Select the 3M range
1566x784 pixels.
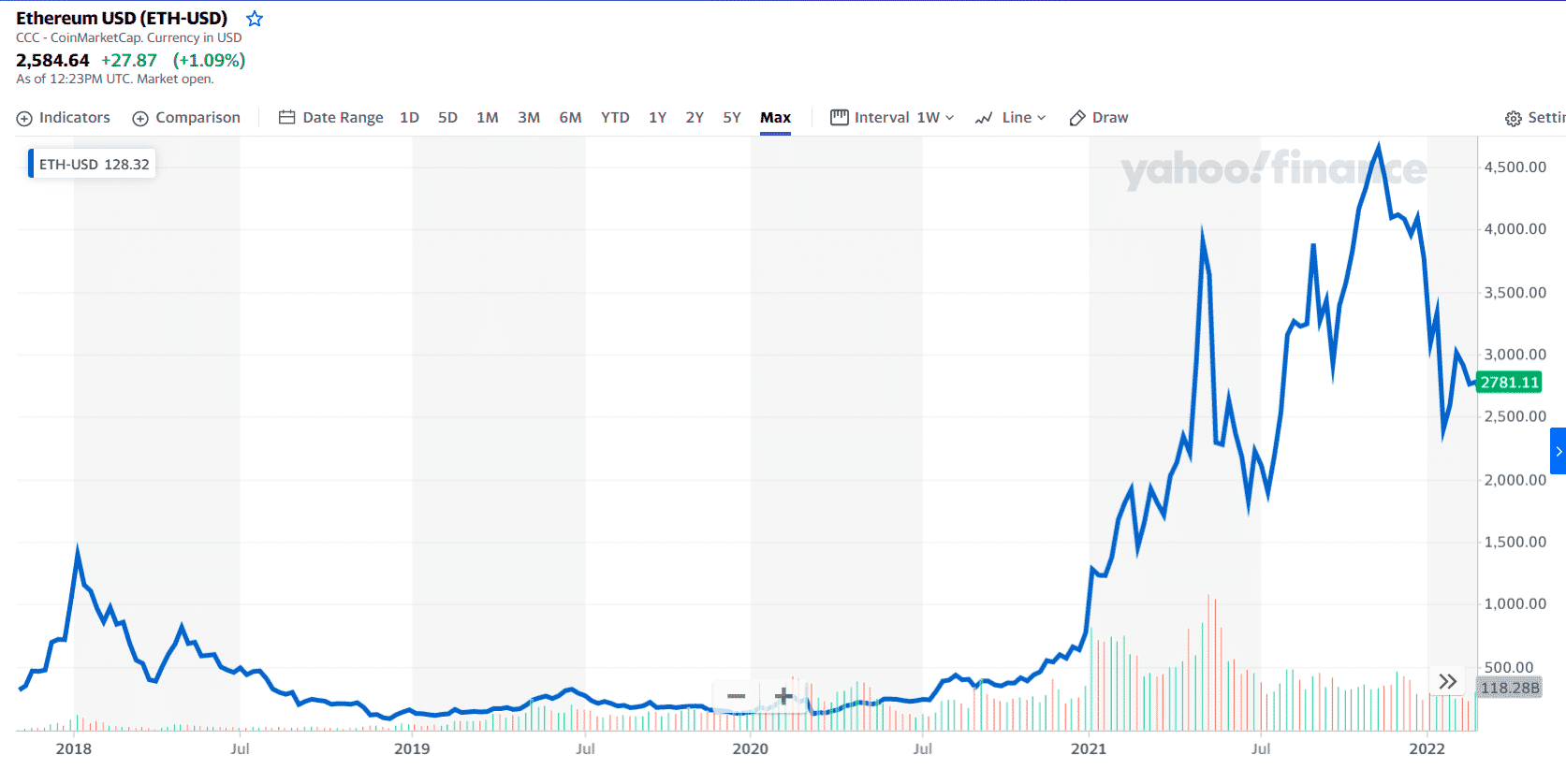(529, 118)
